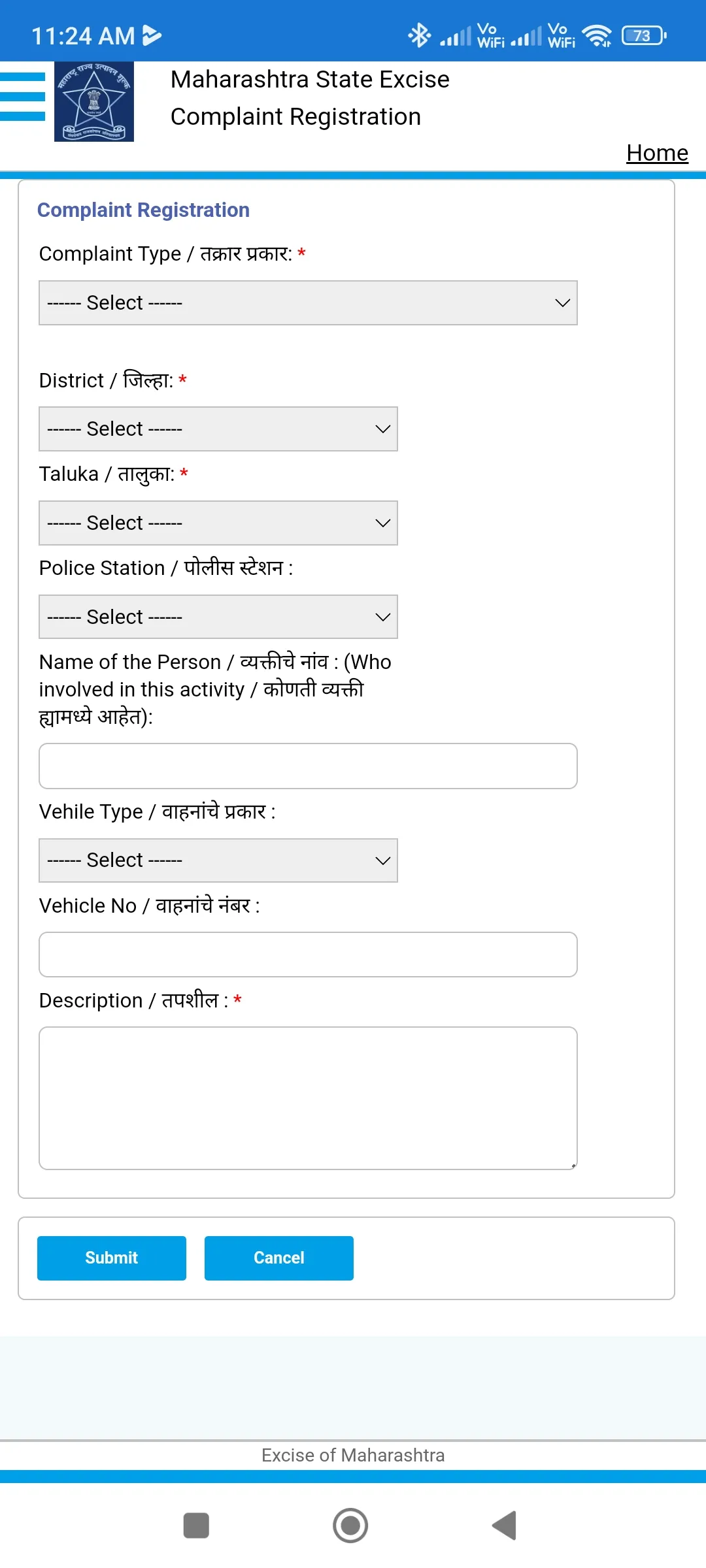Focus the Name of the Person field
The height and width of the screenshot is (1568, 706).
pyautogui.click(x=308, y=766)
